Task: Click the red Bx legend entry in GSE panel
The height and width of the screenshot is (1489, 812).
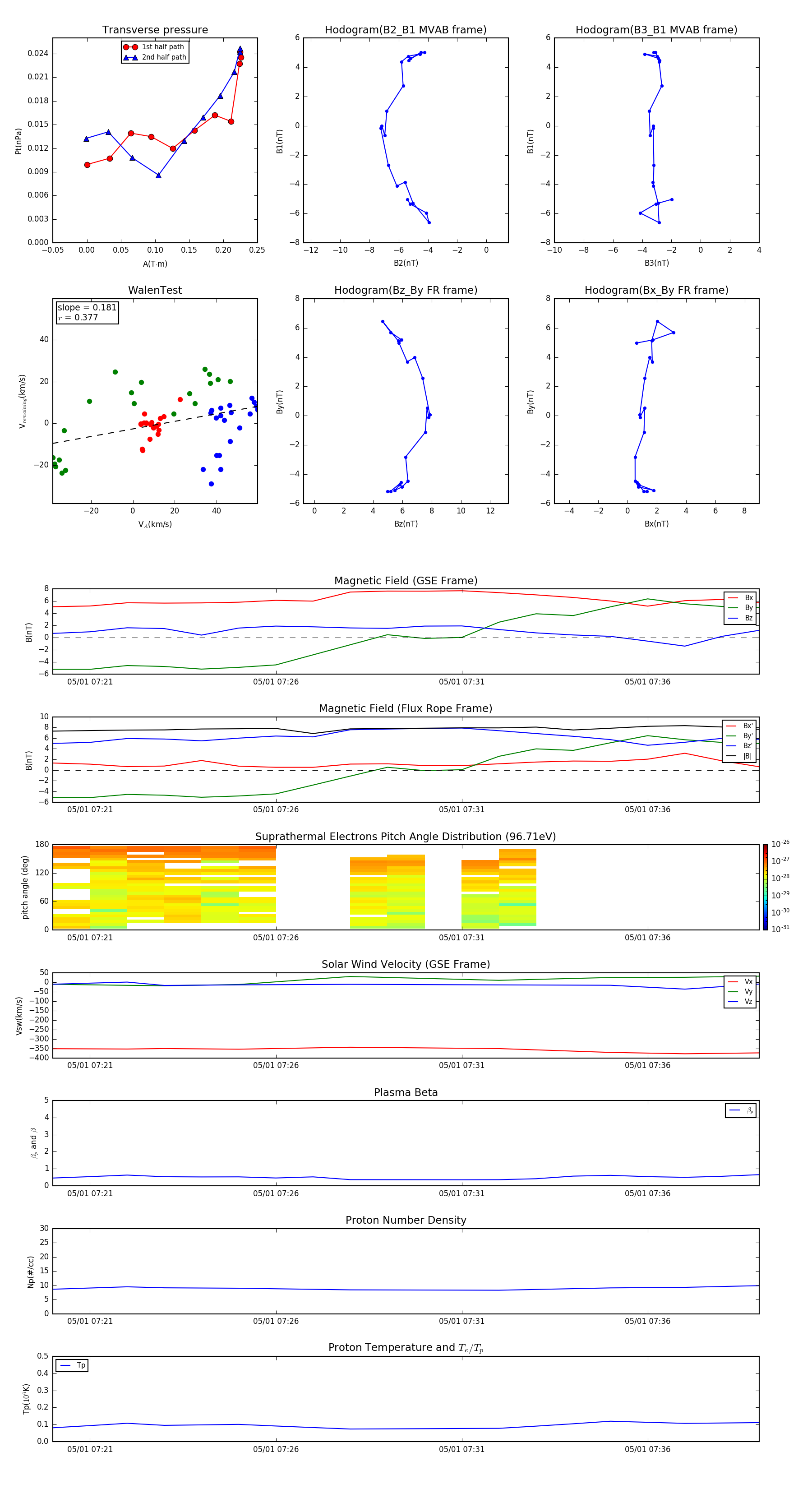Action: tap(740, 598)
